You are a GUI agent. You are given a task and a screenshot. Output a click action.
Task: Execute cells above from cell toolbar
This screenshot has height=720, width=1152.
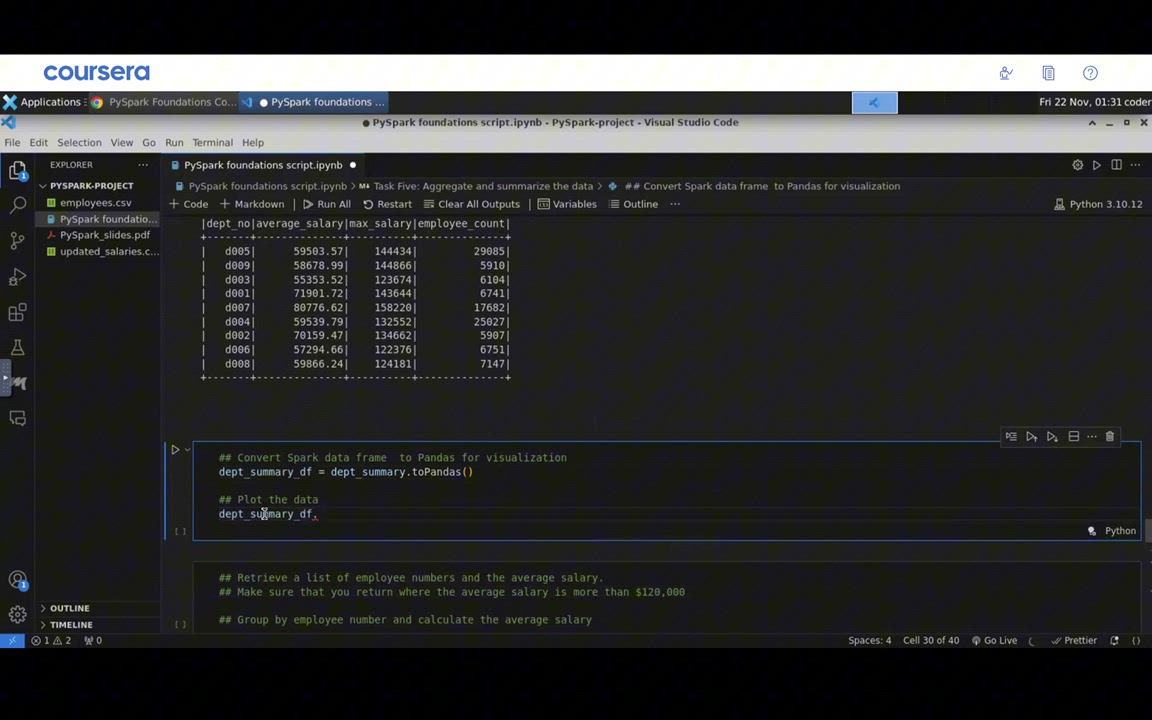pos(1032,436)
